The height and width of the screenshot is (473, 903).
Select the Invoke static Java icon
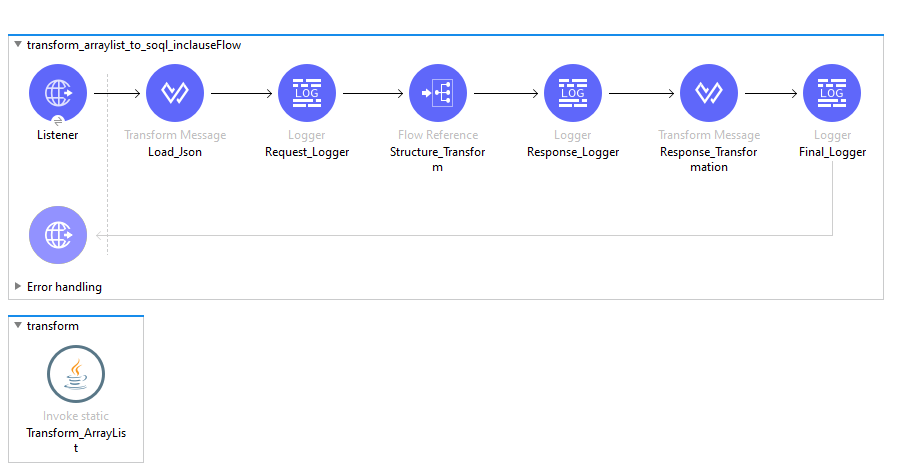(x=76, y=374)
